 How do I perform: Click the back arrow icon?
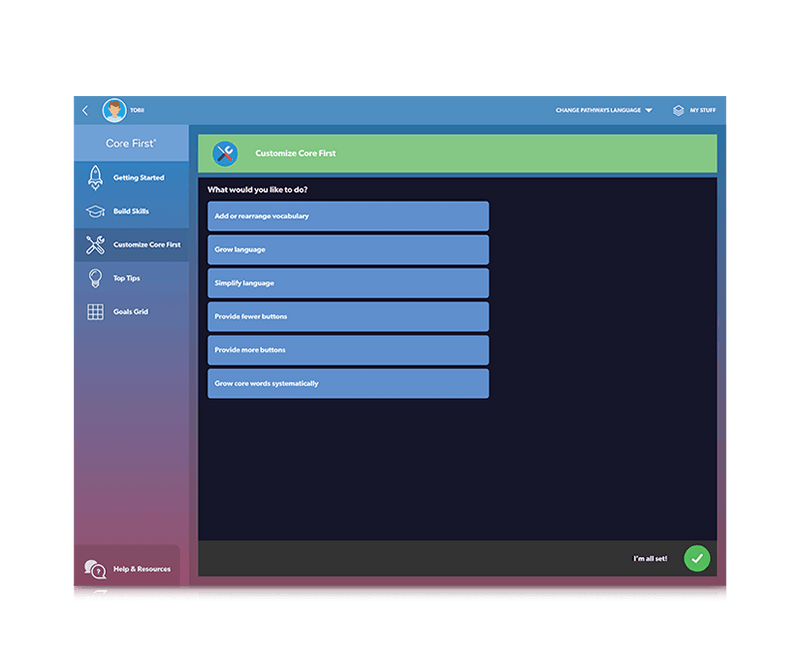click(85, 110)
